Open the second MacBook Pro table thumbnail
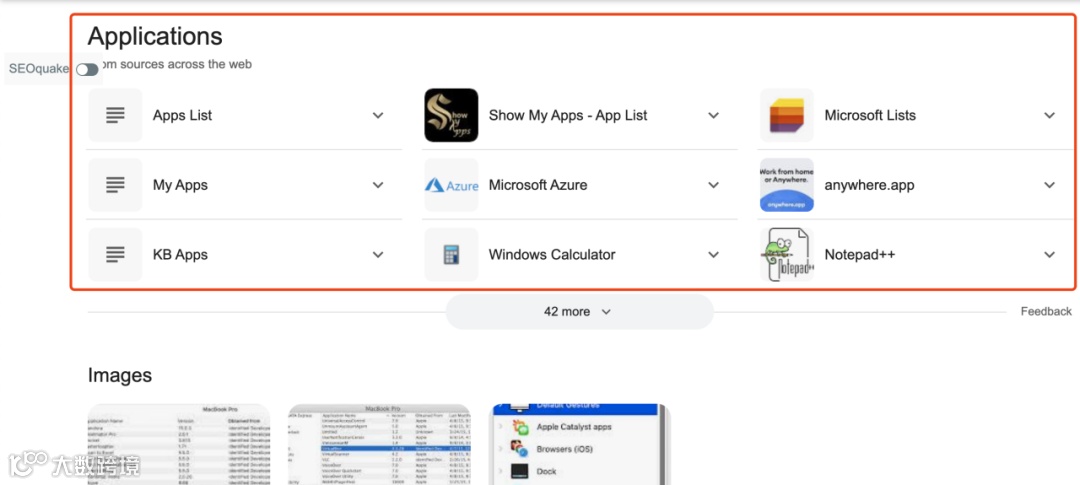This screenshot has height=485, width=1080. tap(380, 444)
